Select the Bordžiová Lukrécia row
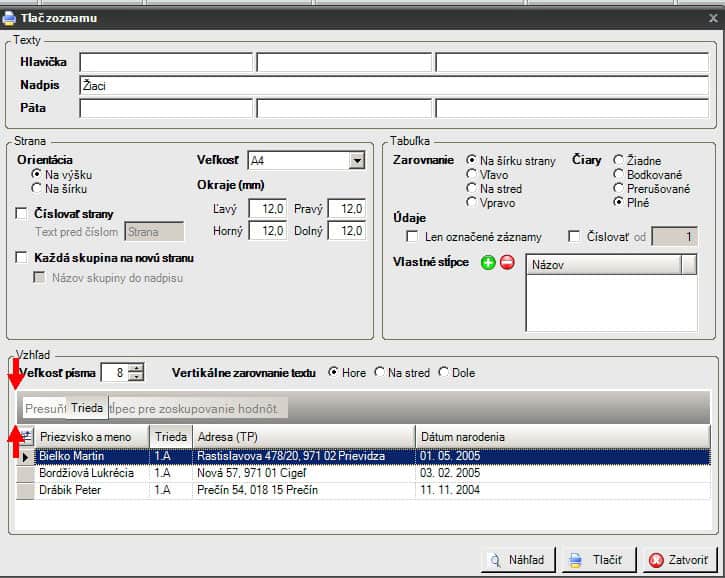725x578 pixels. tap(363, 473)
